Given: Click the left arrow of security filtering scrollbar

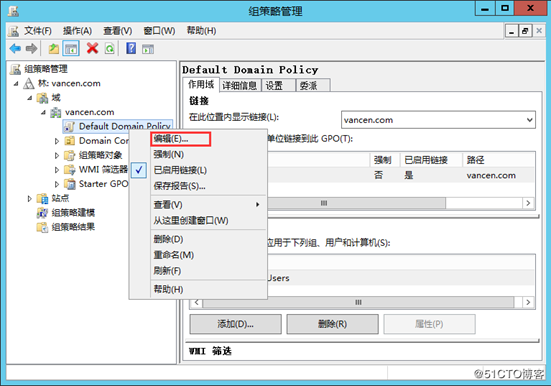Looking at the screenshot, I should [x=197, y=302].
